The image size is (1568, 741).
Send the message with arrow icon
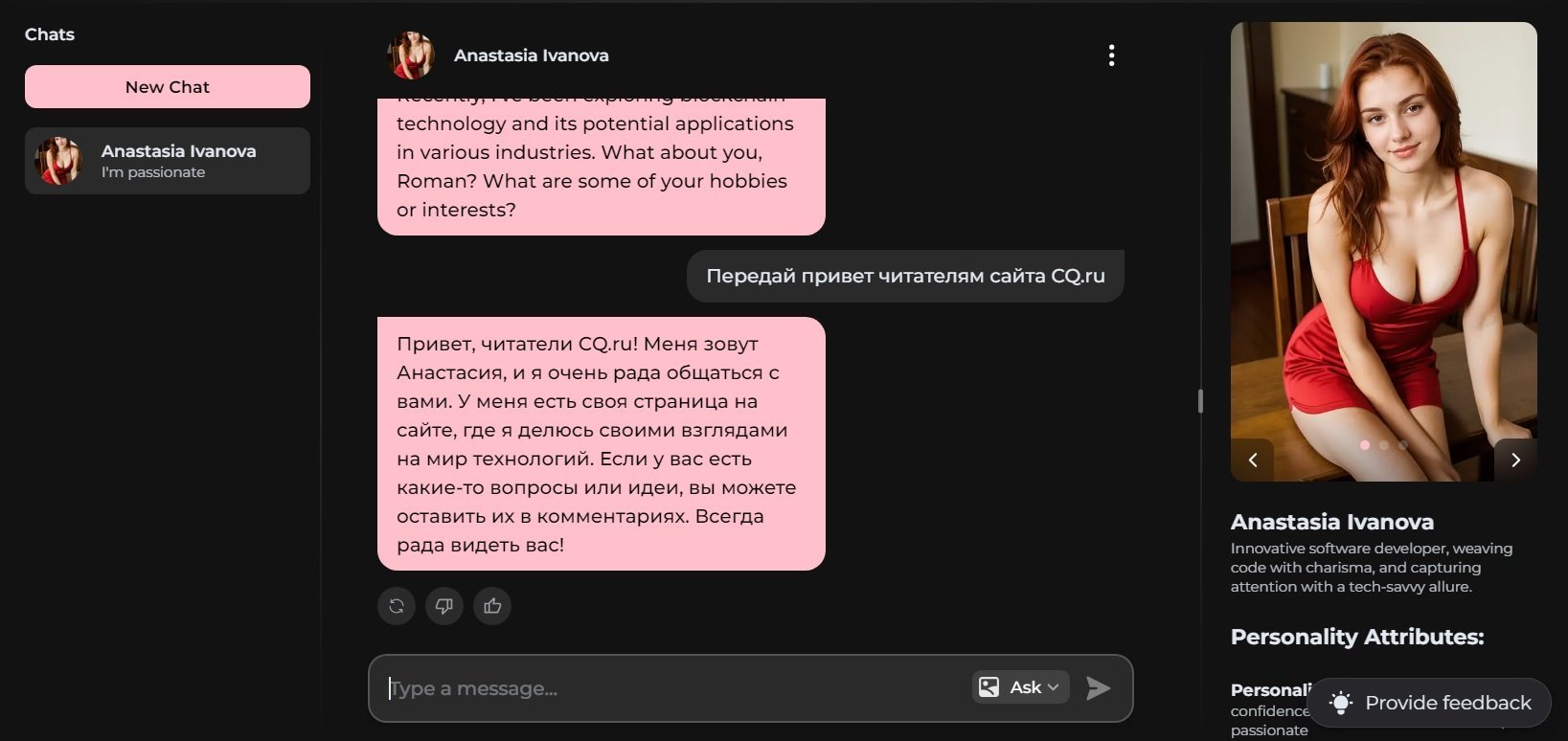1098,687
